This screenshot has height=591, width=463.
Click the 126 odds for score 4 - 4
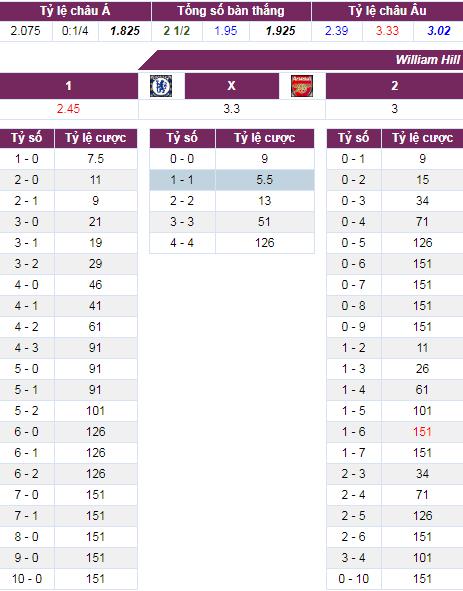point(265,243)
